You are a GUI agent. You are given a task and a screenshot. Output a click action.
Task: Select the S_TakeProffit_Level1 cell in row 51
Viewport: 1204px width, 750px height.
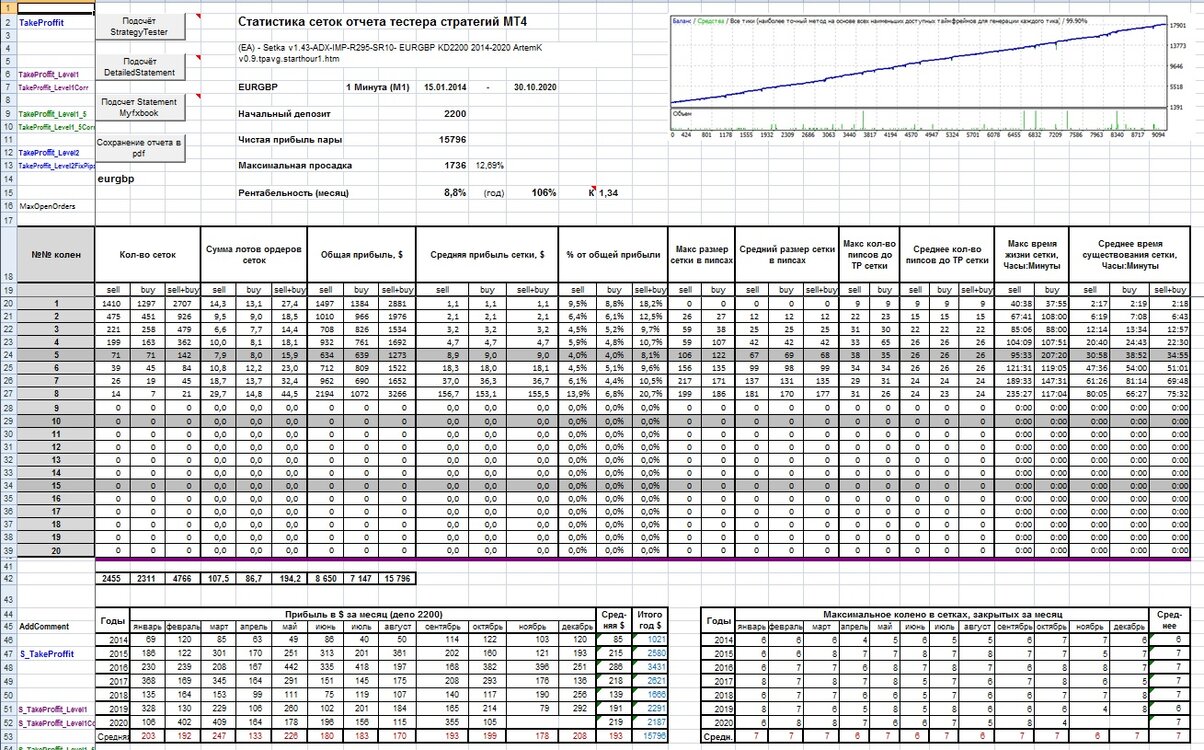pos(56,708)
